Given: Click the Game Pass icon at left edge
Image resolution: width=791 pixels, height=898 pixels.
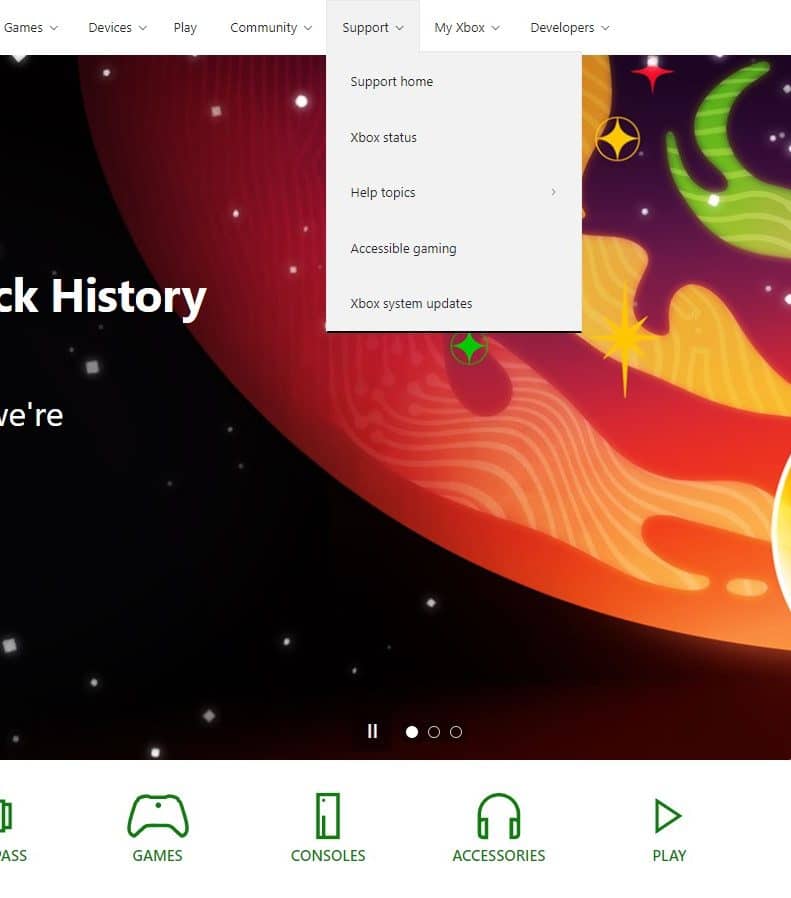Looking at the screenshot, I should (x=5, y=816).
